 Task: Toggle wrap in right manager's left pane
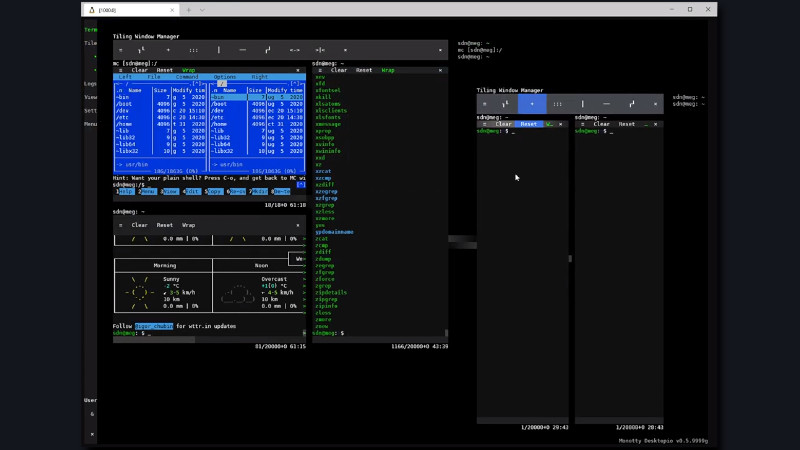point(549,124)
